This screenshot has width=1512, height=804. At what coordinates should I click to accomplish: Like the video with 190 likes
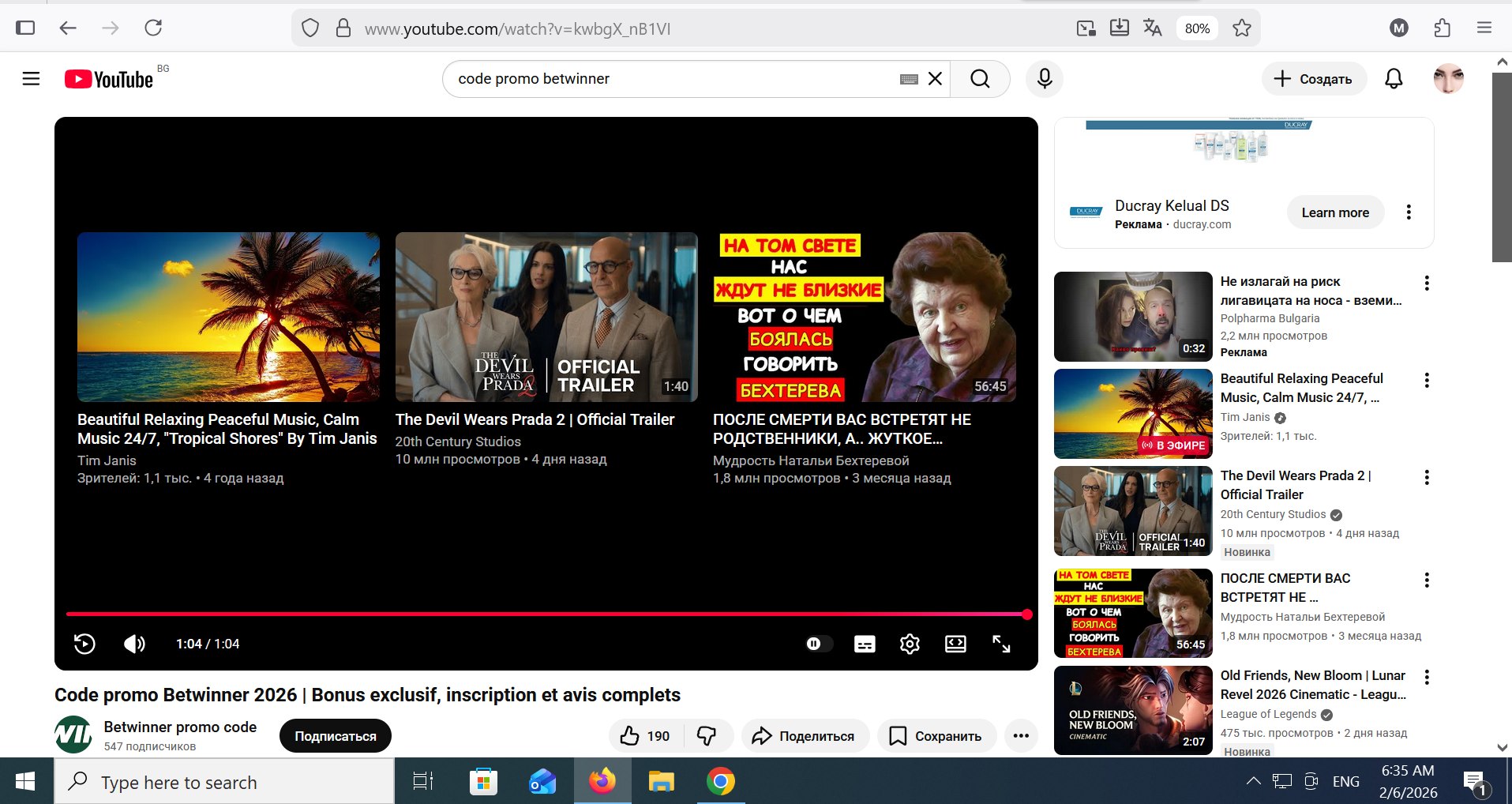point(645,736)
